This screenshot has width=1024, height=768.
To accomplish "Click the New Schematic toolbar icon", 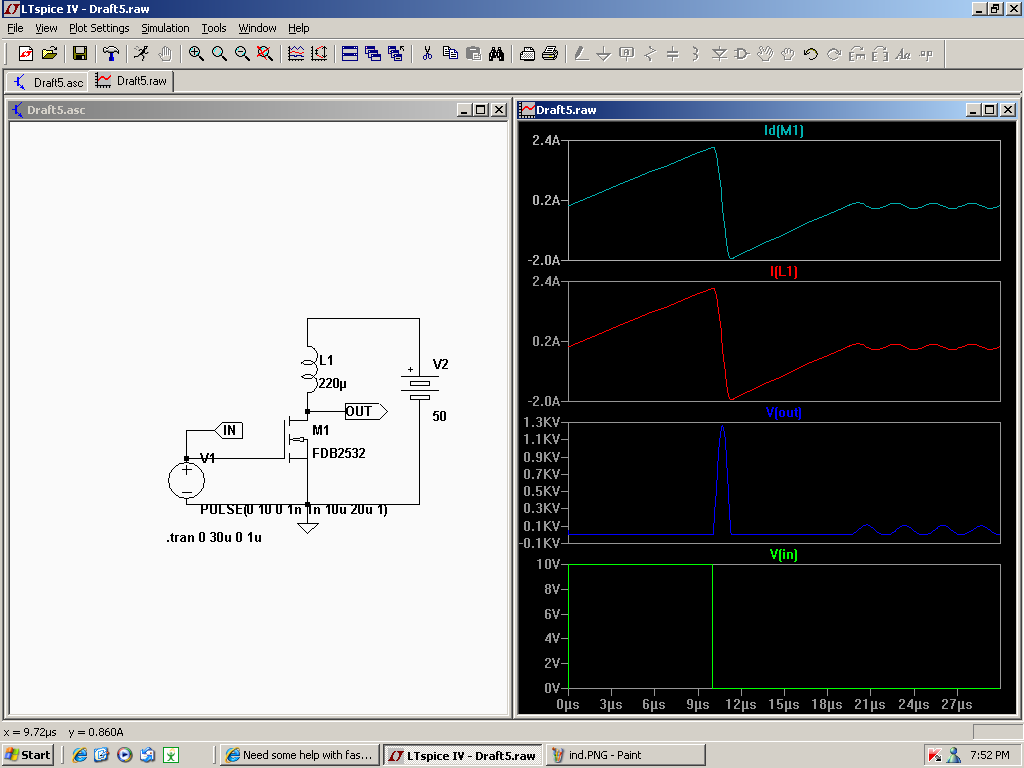I will 26,54.
